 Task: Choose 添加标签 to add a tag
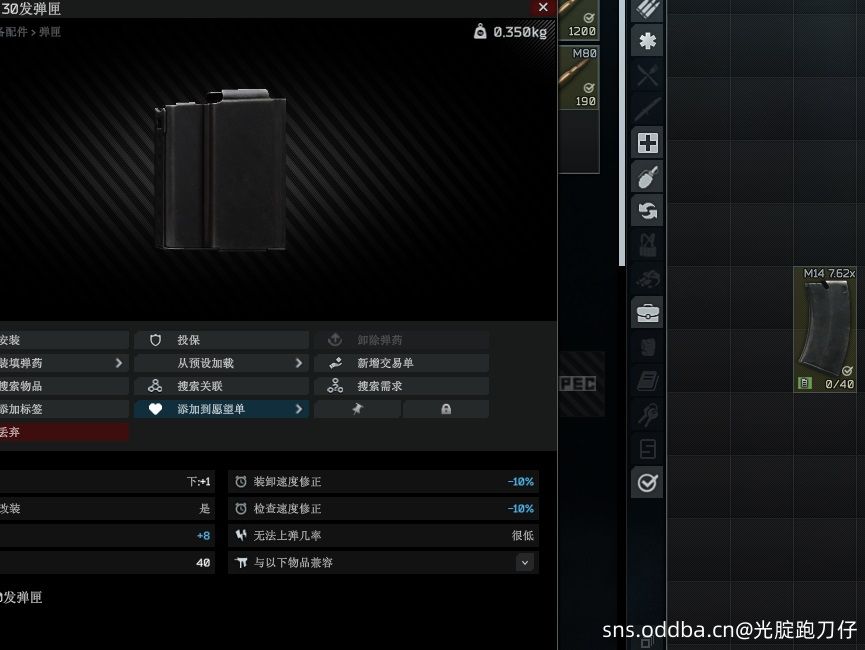coord(63,409)
